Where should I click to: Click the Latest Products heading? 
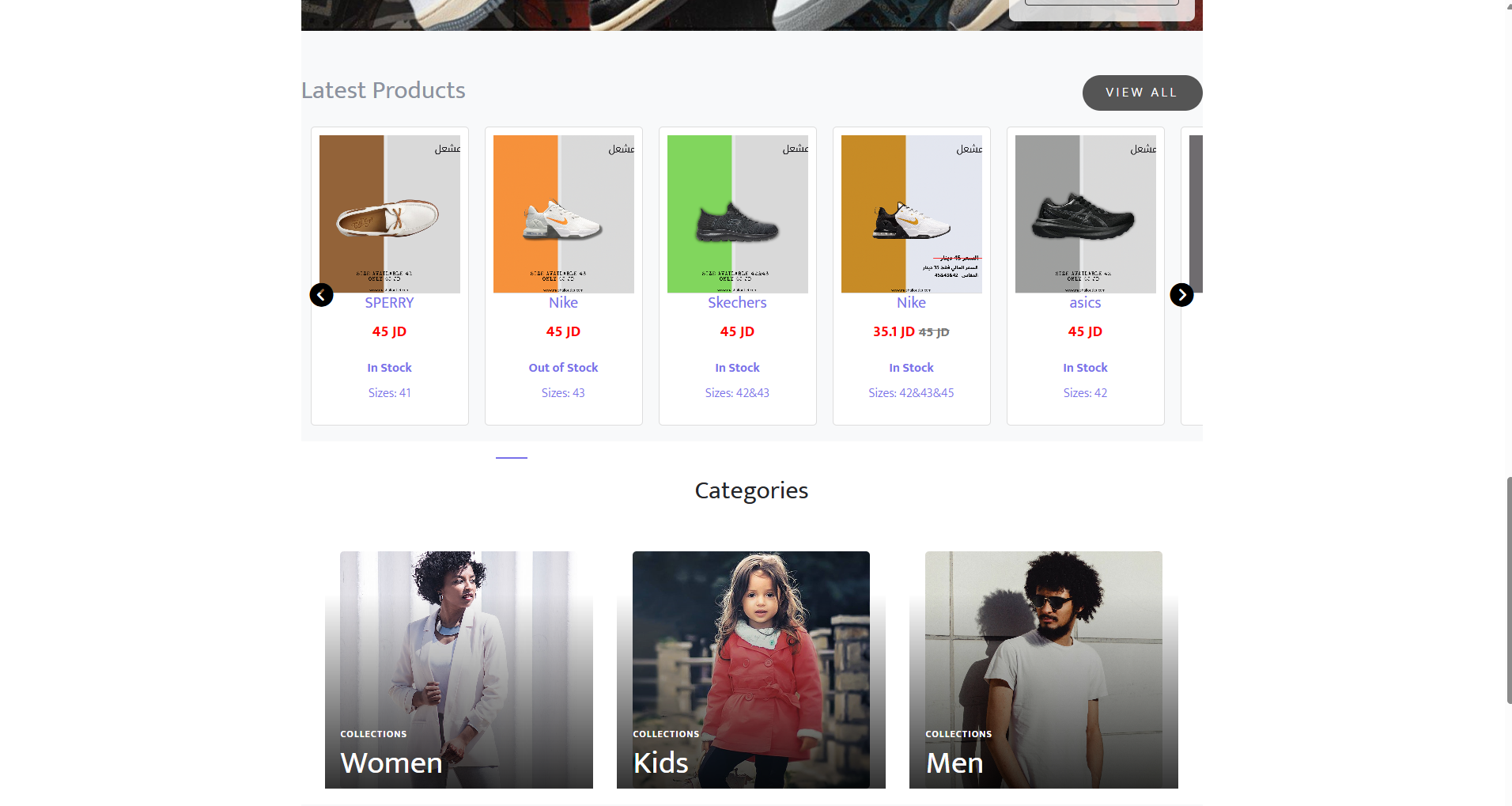pyautogui.click(x=384, y=91)
